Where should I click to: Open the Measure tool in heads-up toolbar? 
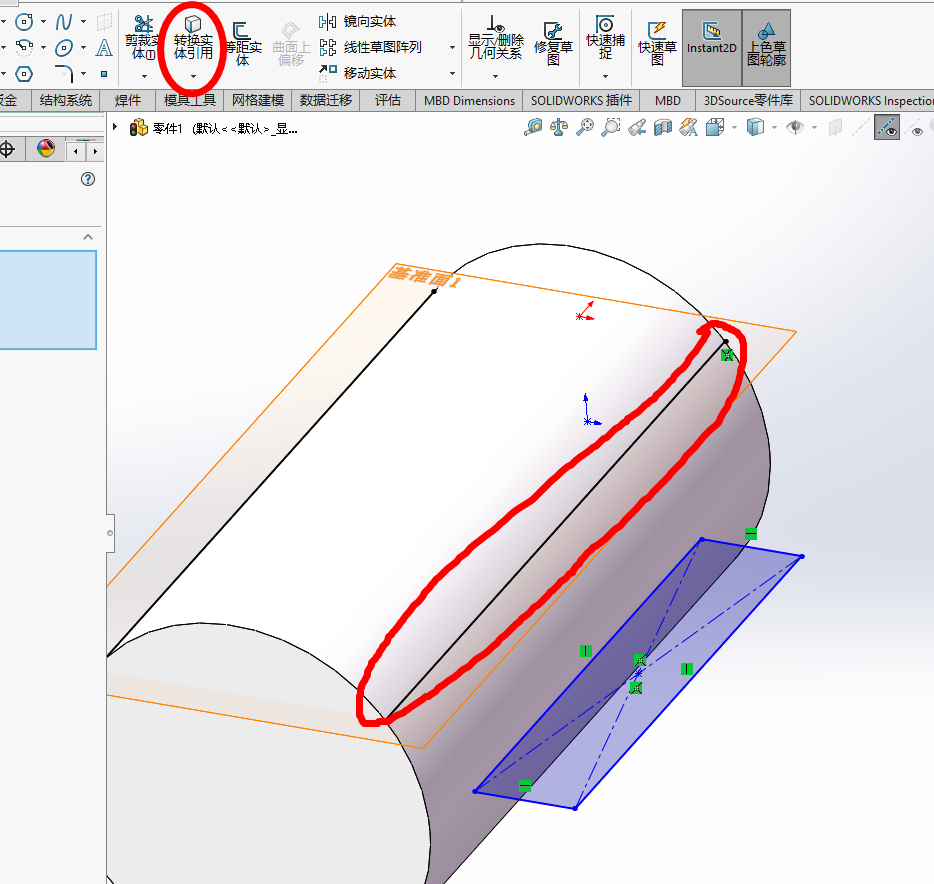point(533,127)
